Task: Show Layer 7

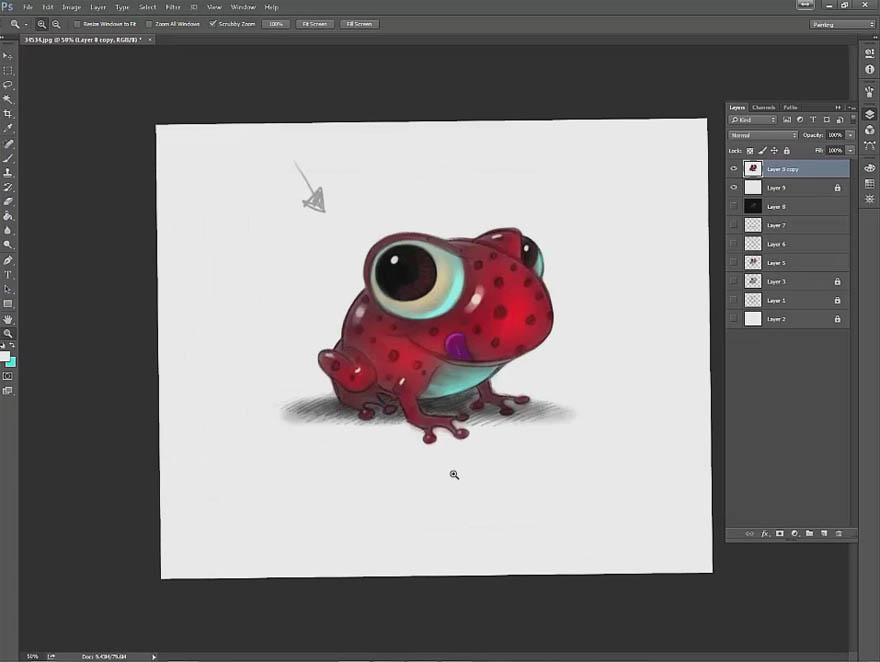Action: coord(734,225)
